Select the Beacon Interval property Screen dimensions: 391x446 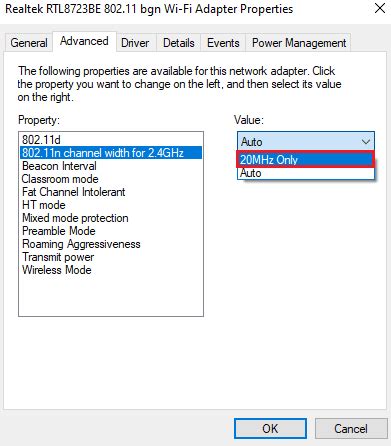pyautogui.click(x=111, y=166)
